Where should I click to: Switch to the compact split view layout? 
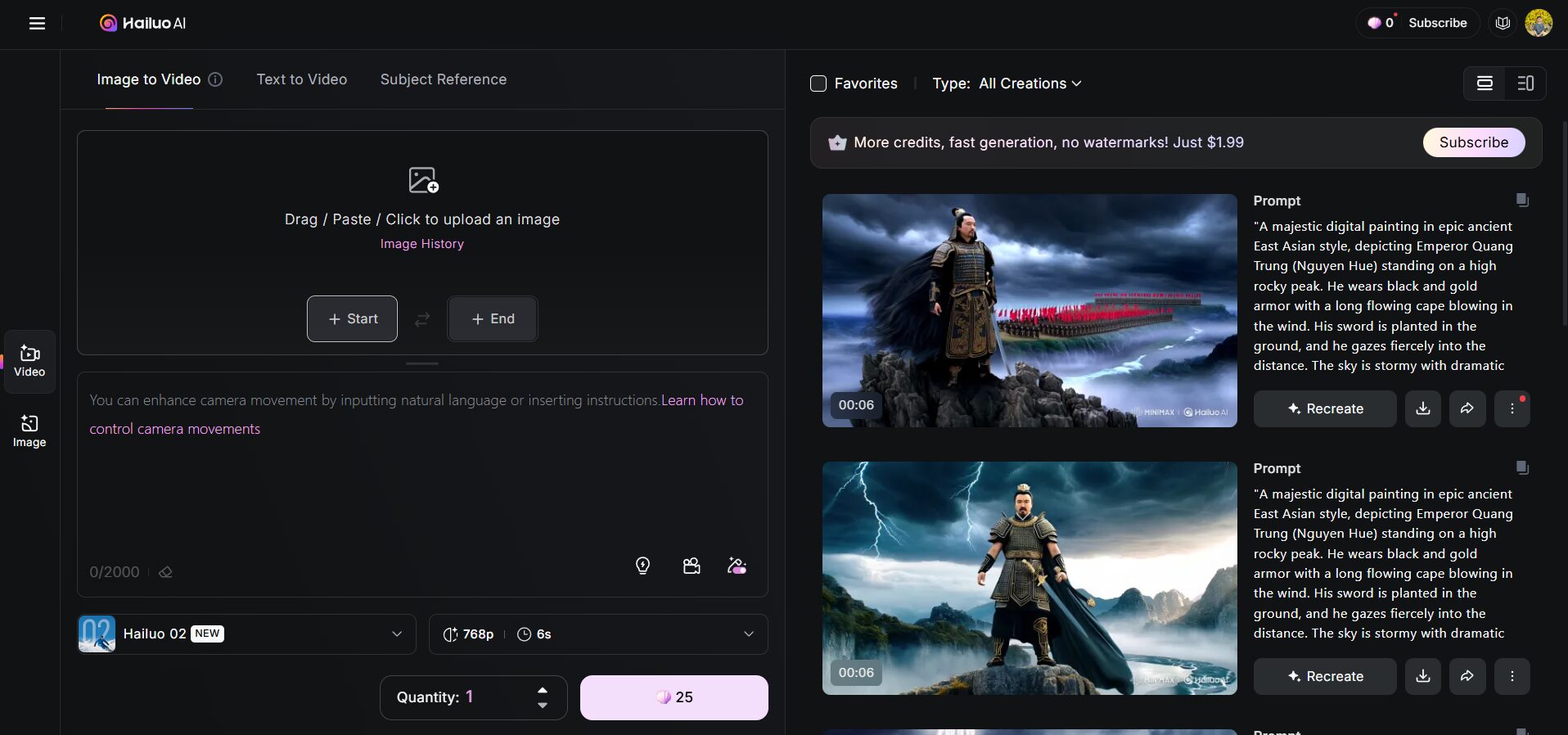[1525, 83]
